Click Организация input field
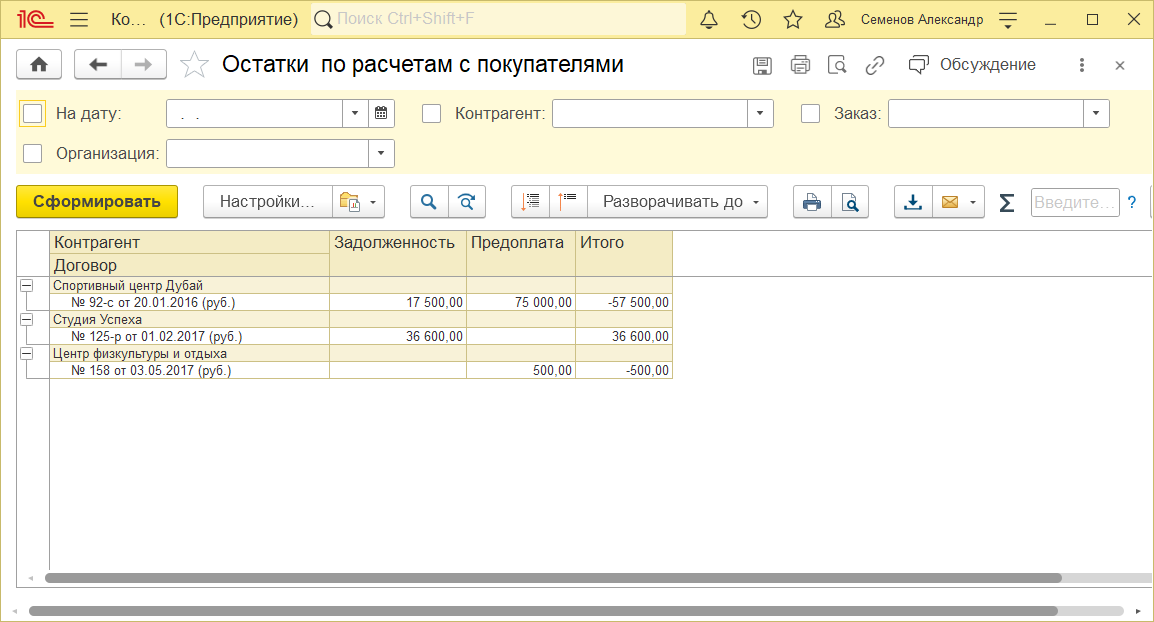Screen dimensions: 1154x622 tap(267, 153)
